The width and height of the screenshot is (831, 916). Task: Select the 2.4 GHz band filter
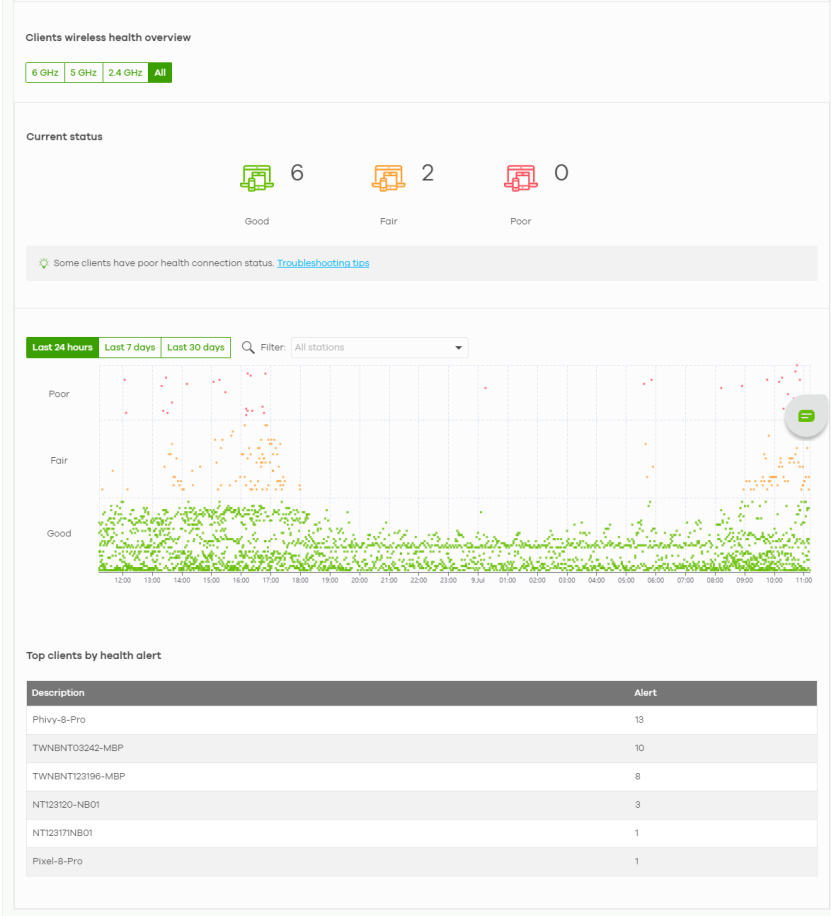(x=125, y=73)
